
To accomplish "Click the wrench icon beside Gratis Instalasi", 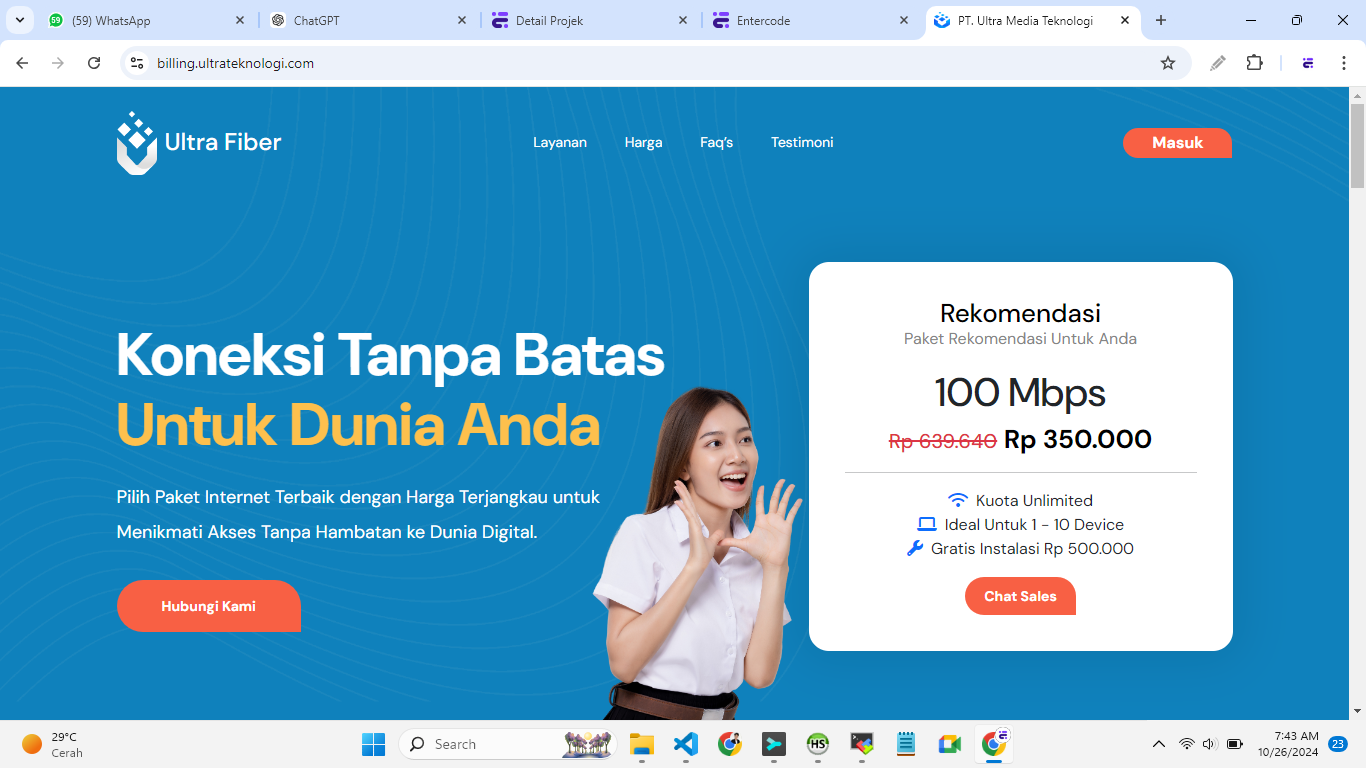I will 915,548.
